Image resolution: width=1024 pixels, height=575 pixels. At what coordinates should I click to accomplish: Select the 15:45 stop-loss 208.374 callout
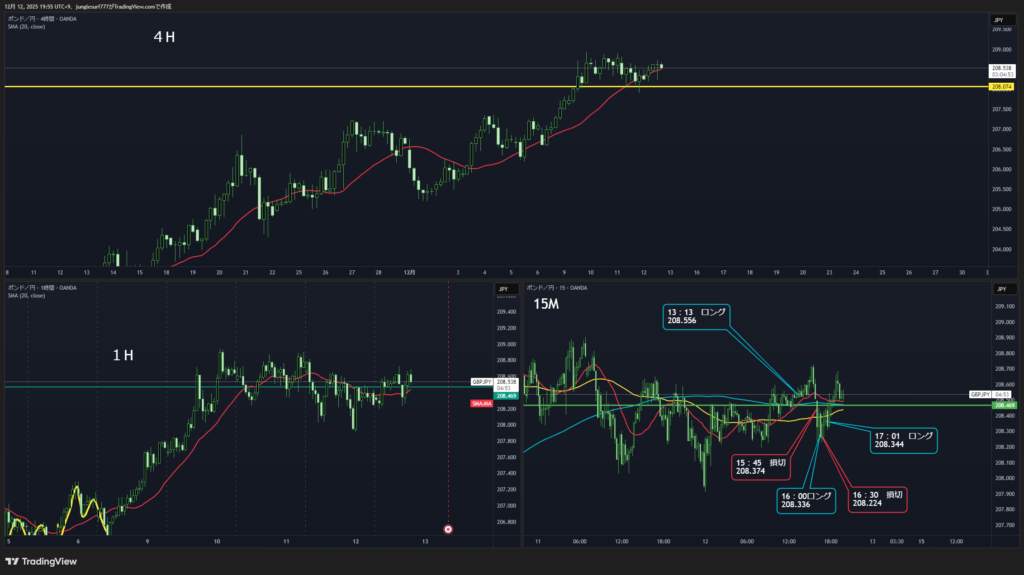pyautogui.click(x=760, y=466)
